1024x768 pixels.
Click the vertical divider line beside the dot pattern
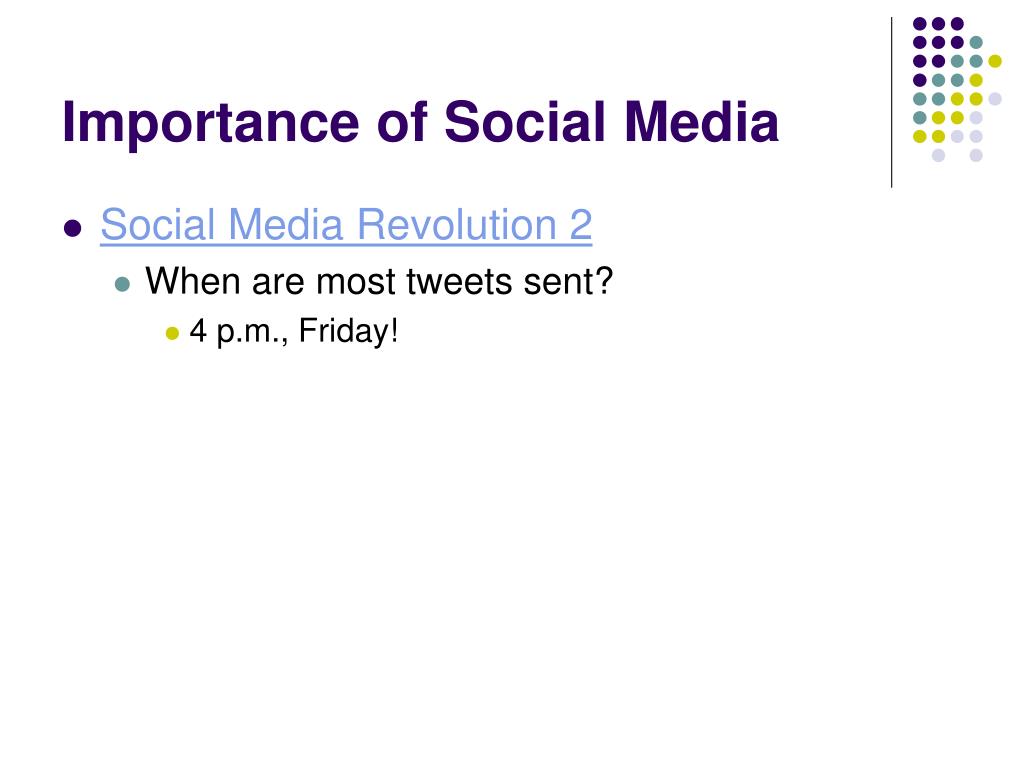point(891,103)
